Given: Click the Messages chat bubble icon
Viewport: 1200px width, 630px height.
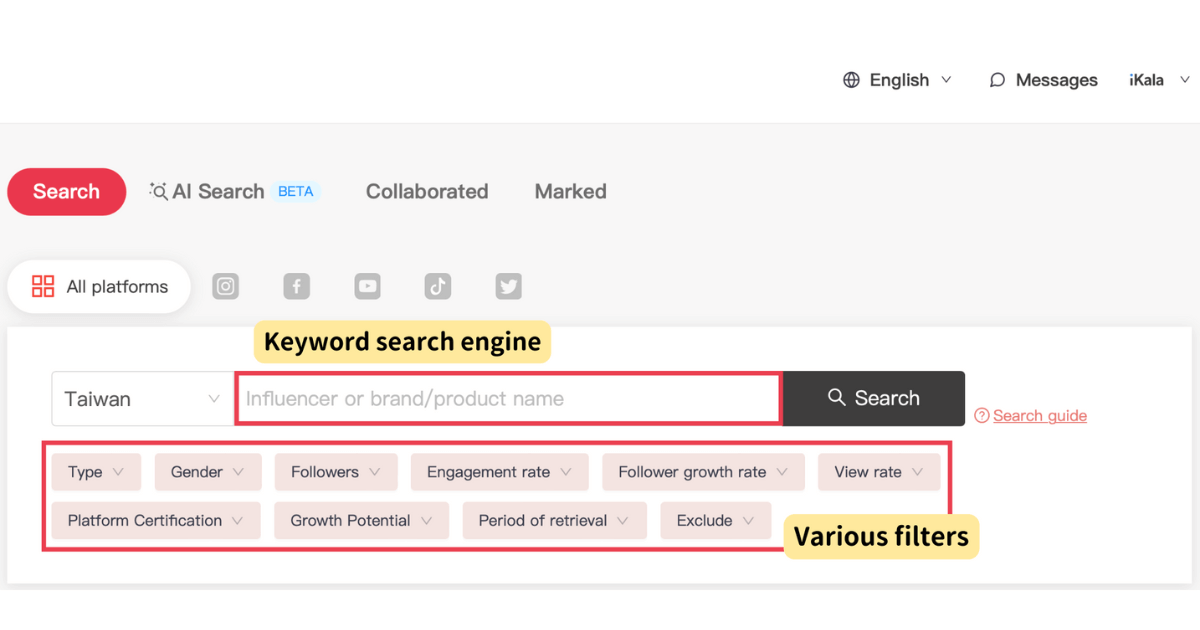Looking at the screenshot, I should pos(997,80).
